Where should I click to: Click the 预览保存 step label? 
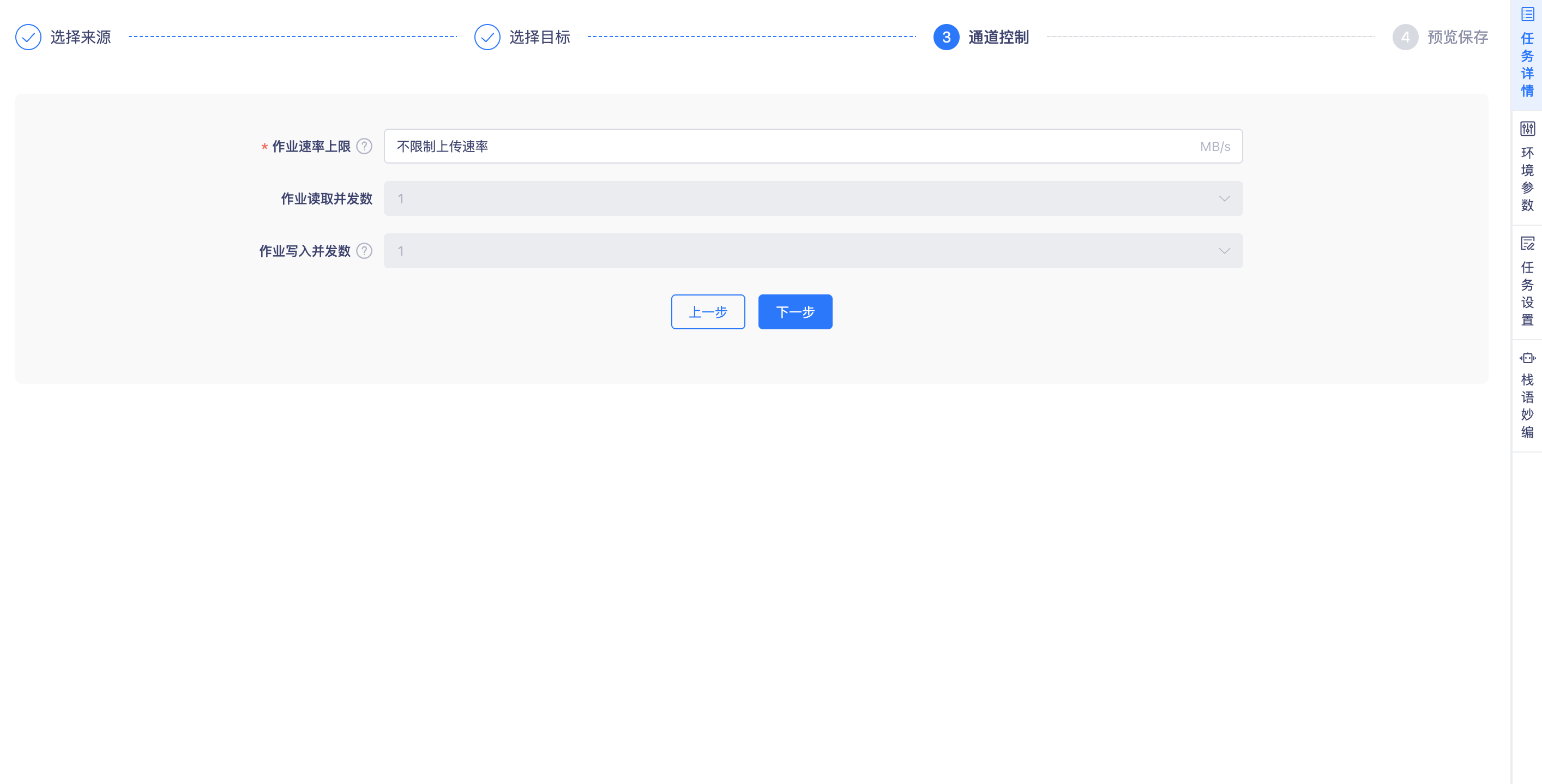pos(1457,37)
